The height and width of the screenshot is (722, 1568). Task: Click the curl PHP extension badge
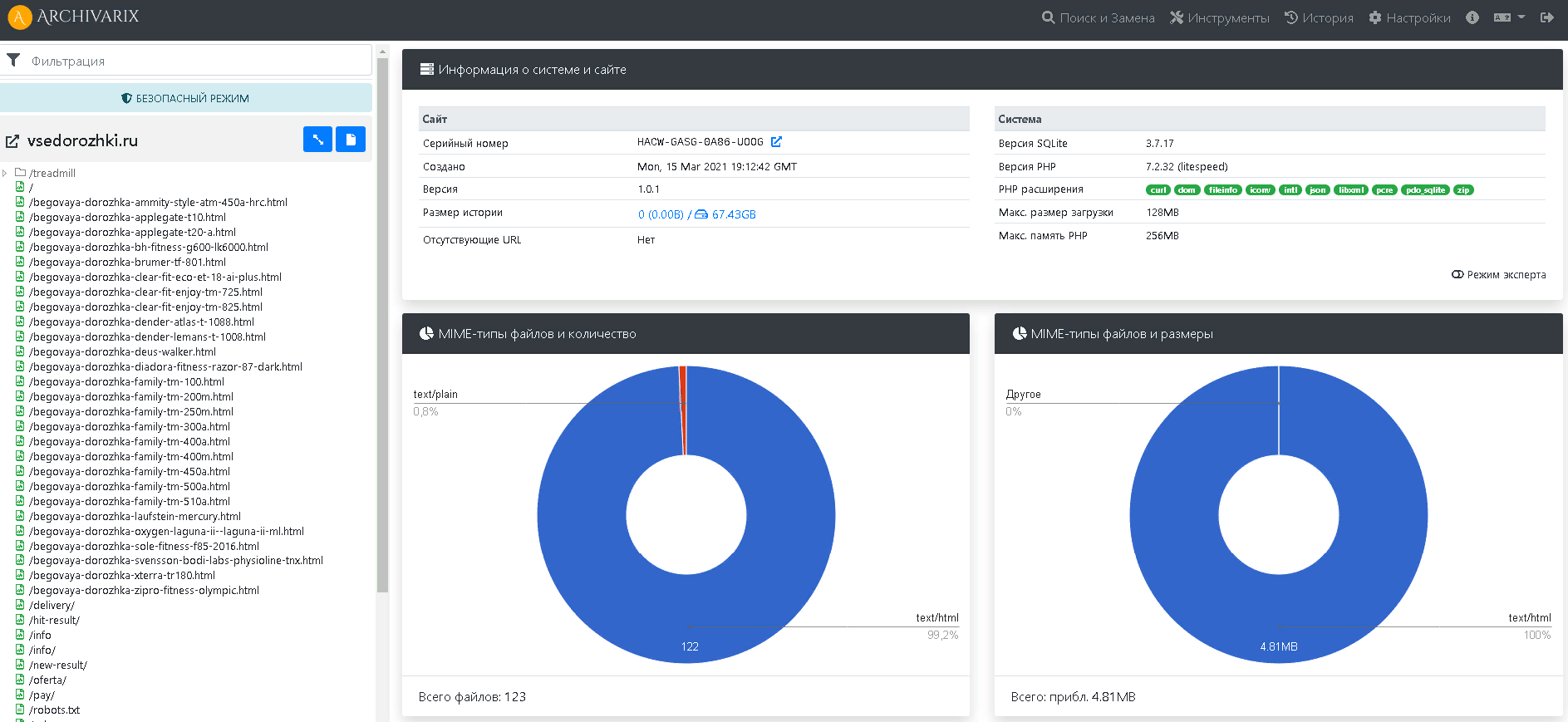(1158, 190)
